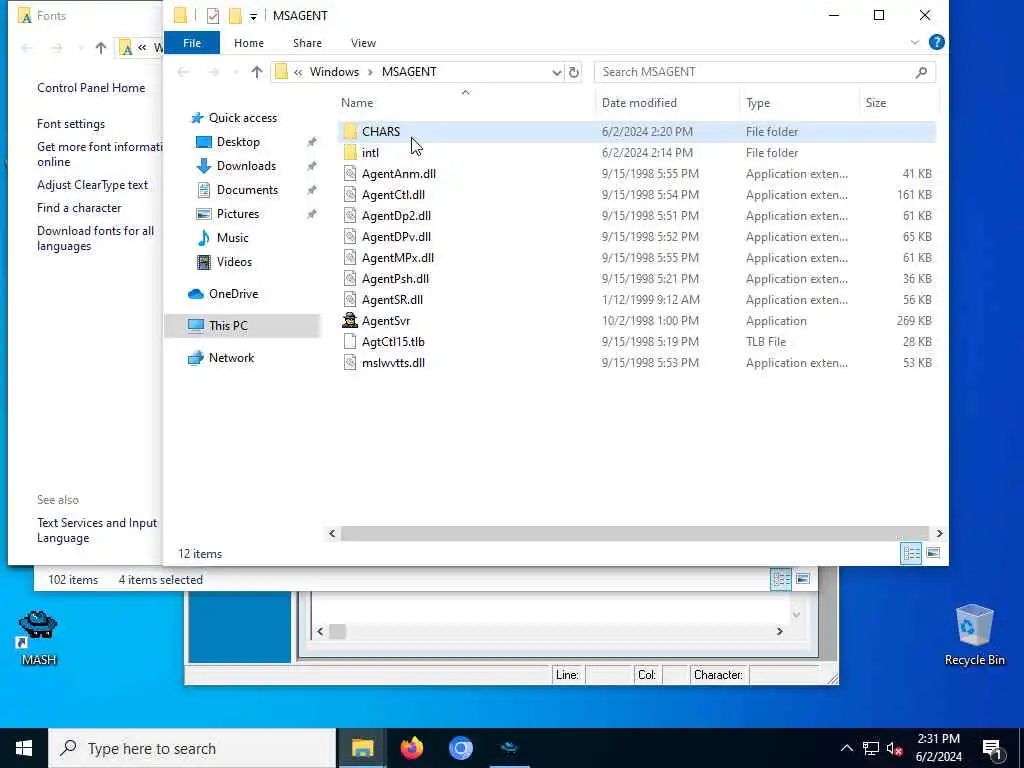Launch Firefox from the taskbar
The height and width of the screenshot is (768, 1024).
pos(411,748)
